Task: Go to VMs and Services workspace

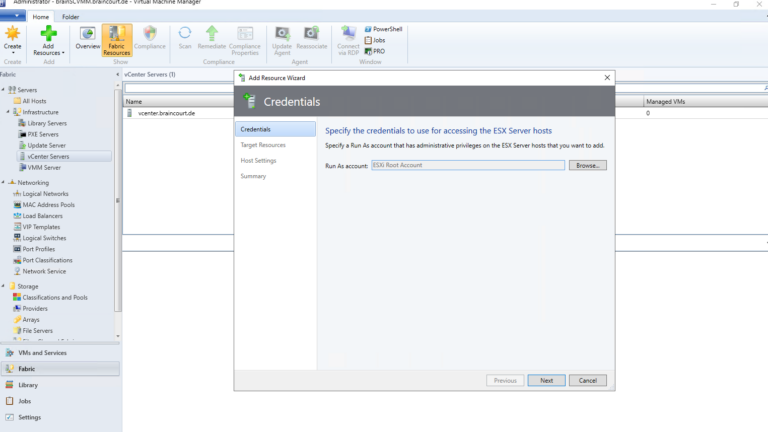Action: pyautogui.click(x=60, y=353)
